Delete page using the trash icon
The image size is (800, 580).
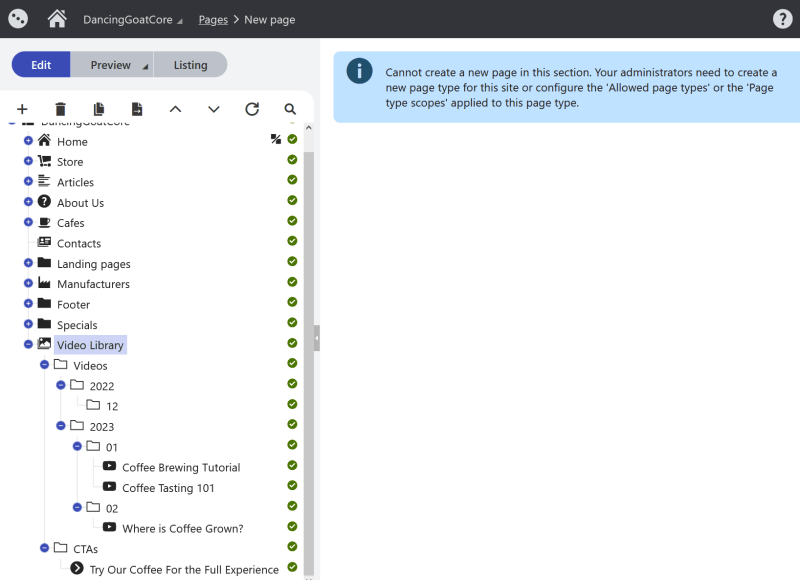click(x=60, y=109)
